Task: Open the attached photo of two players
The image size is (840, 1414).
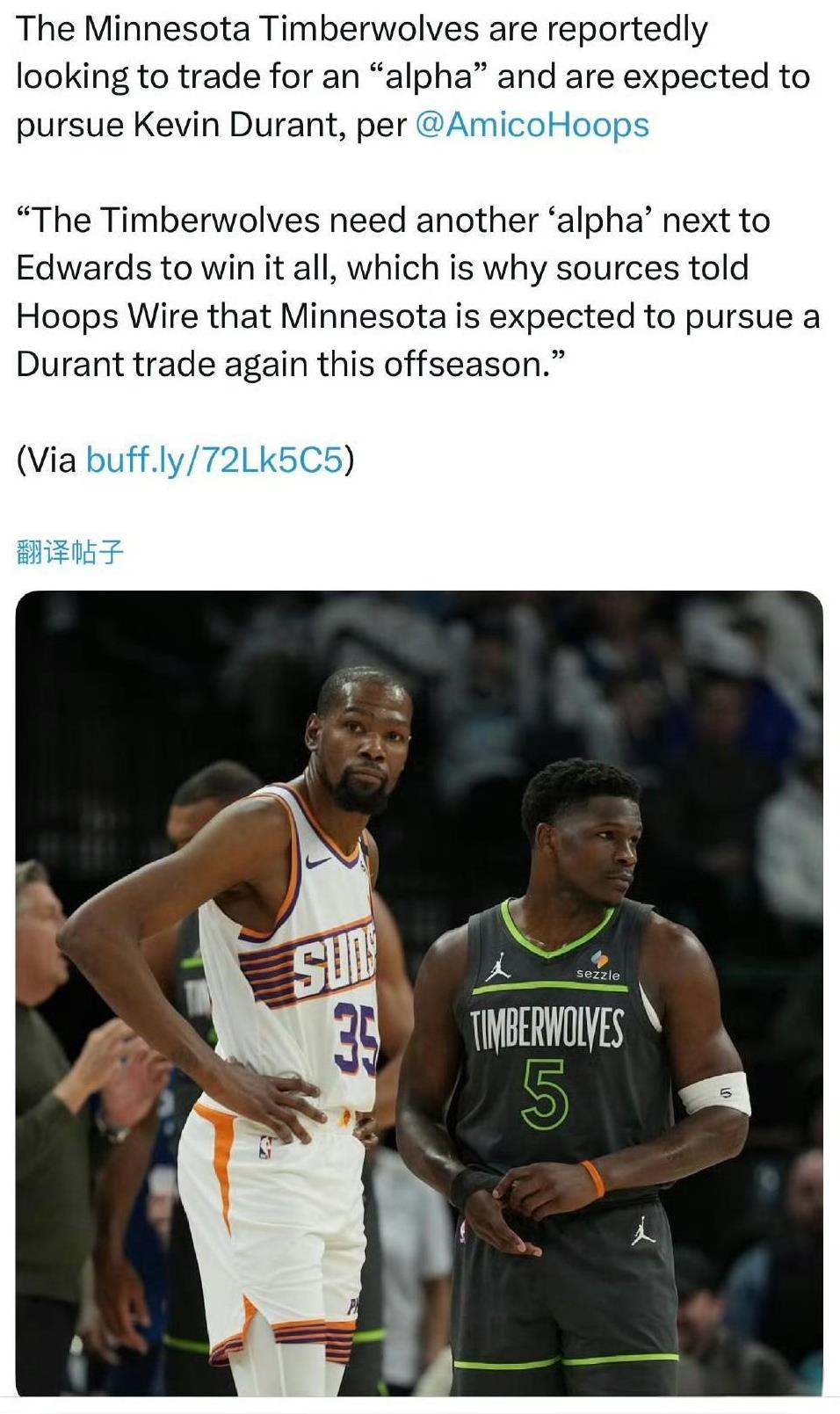Action: (x=419, y=993)
